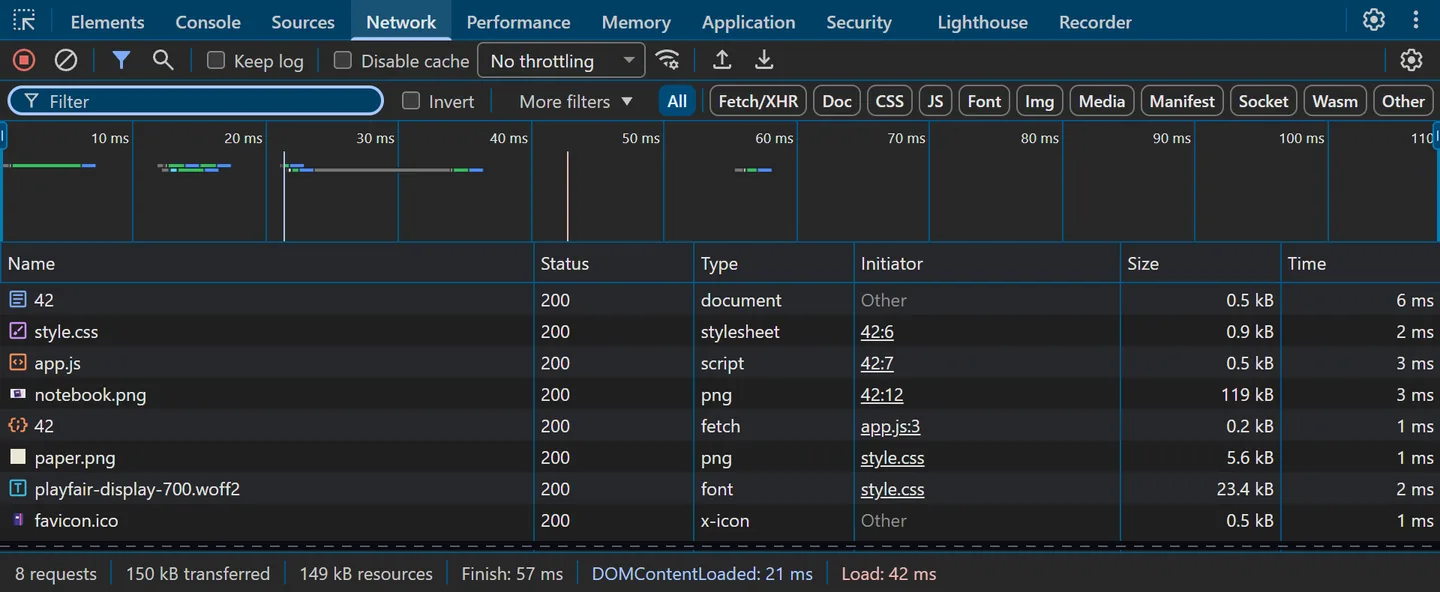Image resolution: width=1440 pixels, height=592 pixels.
Task: Open the network search magnifier
Action: pyautogui.click(x=163, y=60)
